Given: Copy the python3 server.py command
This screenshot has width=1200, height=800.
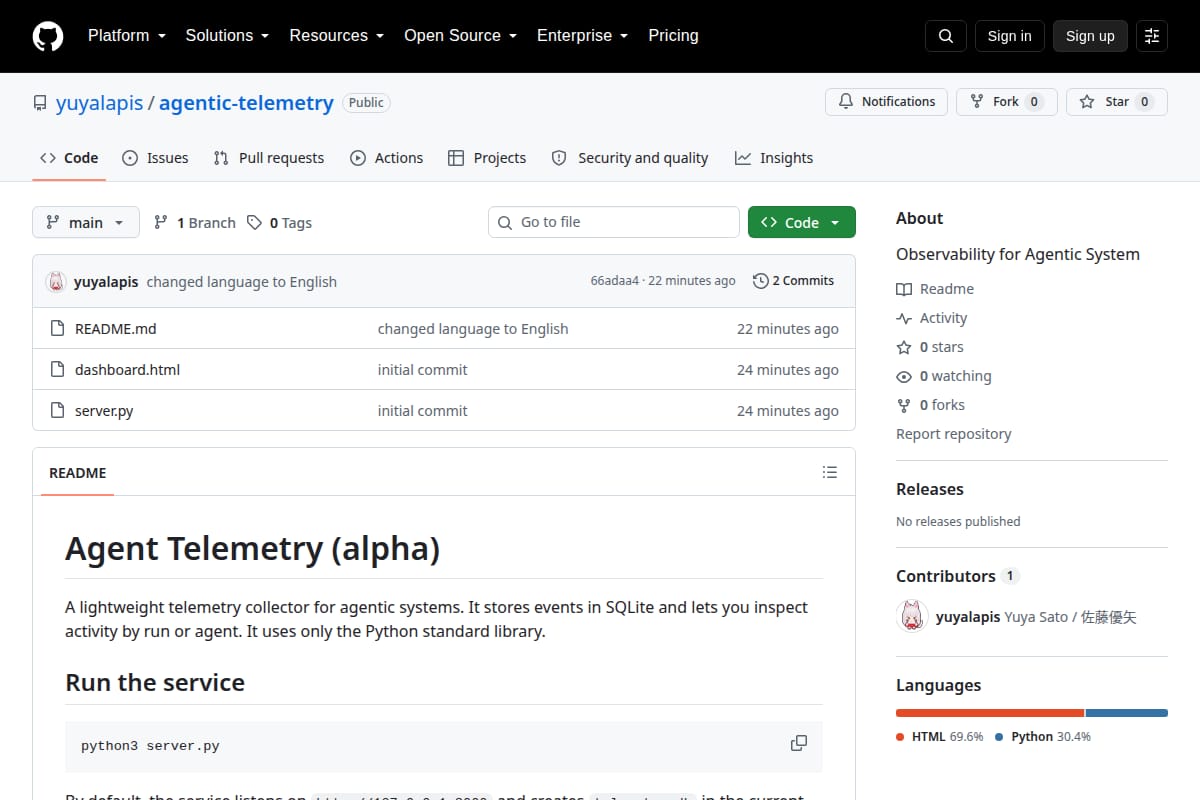Looking at the screenshot, I should coord(799,743).
